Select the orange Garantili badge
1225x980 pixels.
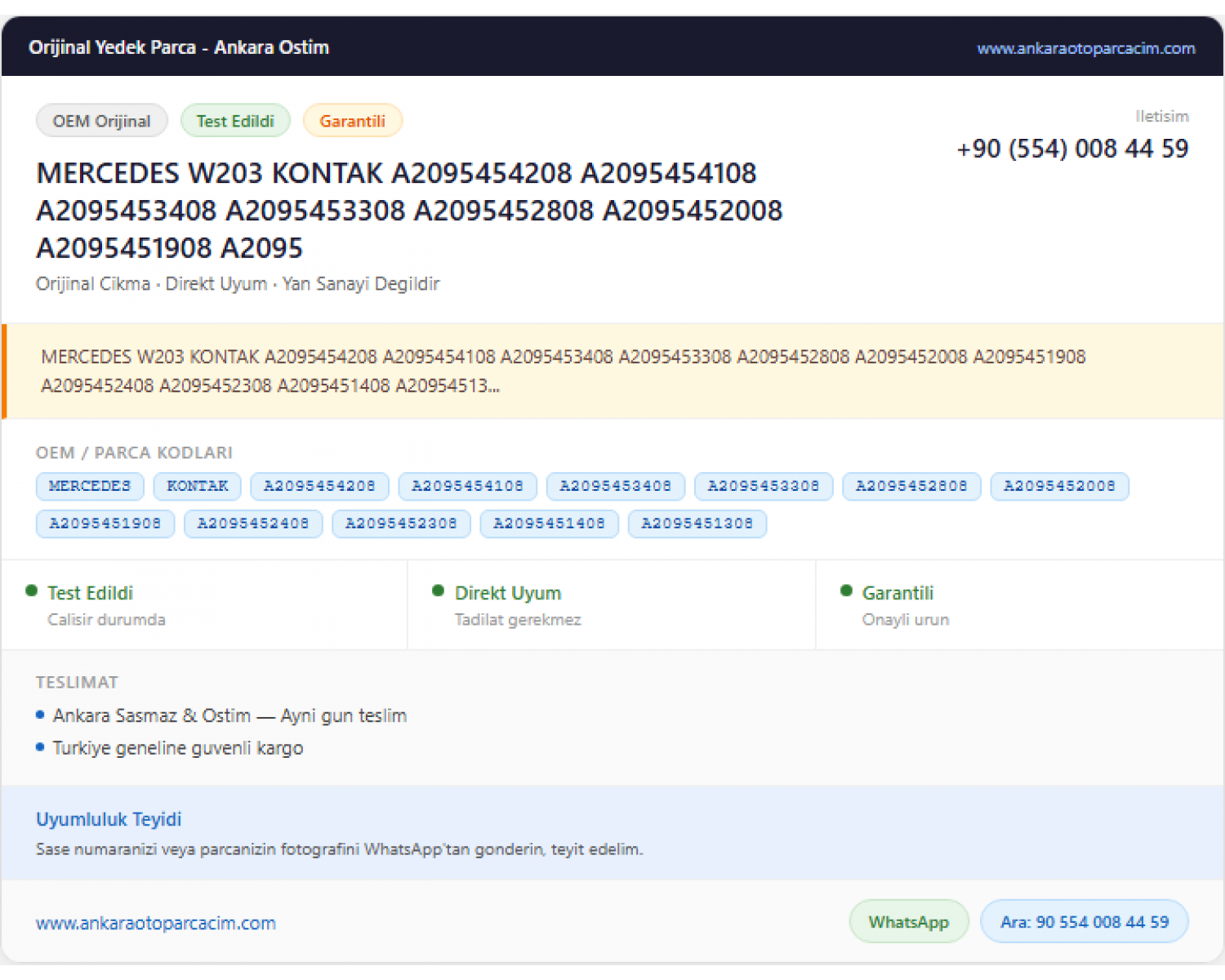[x=352, y=121]
